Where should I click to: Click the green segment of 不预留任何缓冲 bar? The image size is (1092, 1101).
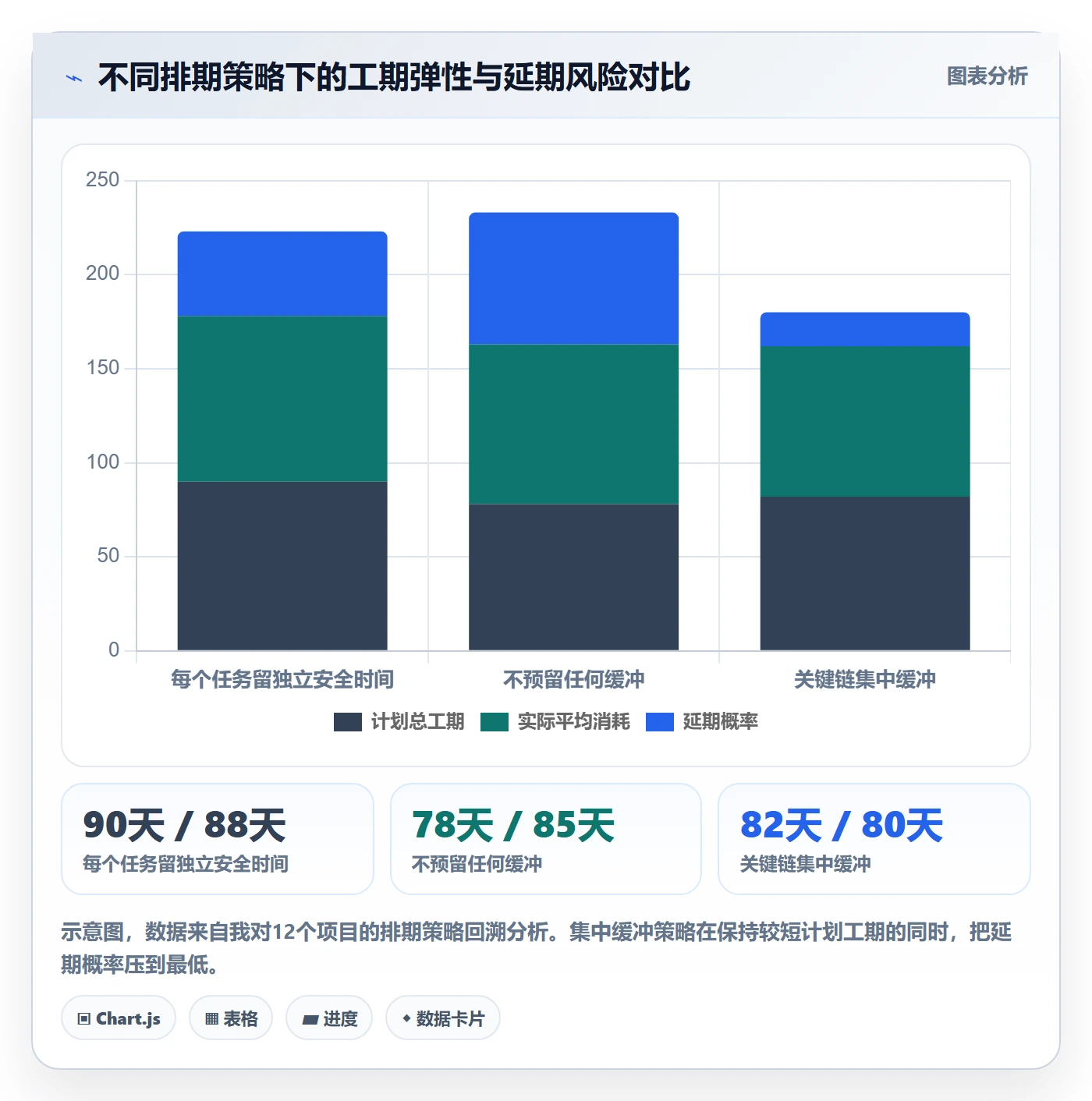pyautogui.click(x=573, y=424)
